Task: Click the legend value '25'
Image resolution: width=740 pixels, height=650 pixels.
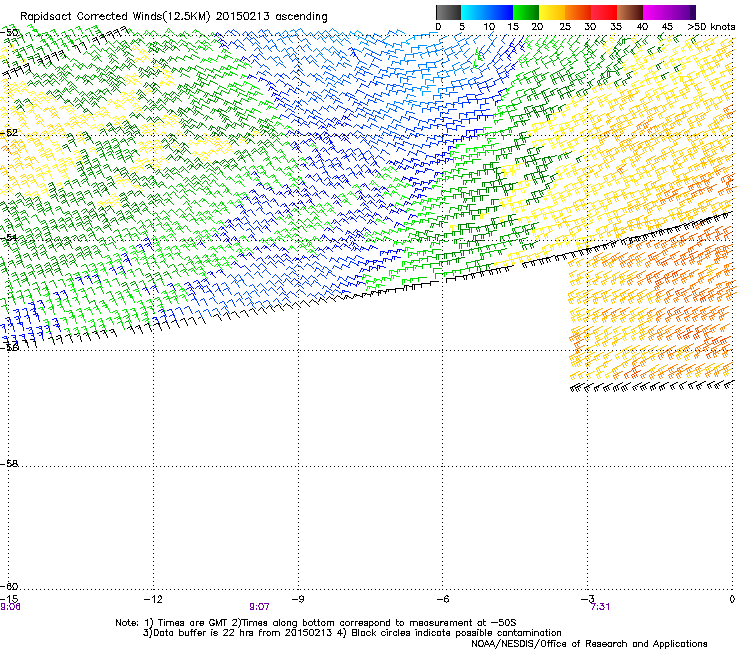Action: 565,27
